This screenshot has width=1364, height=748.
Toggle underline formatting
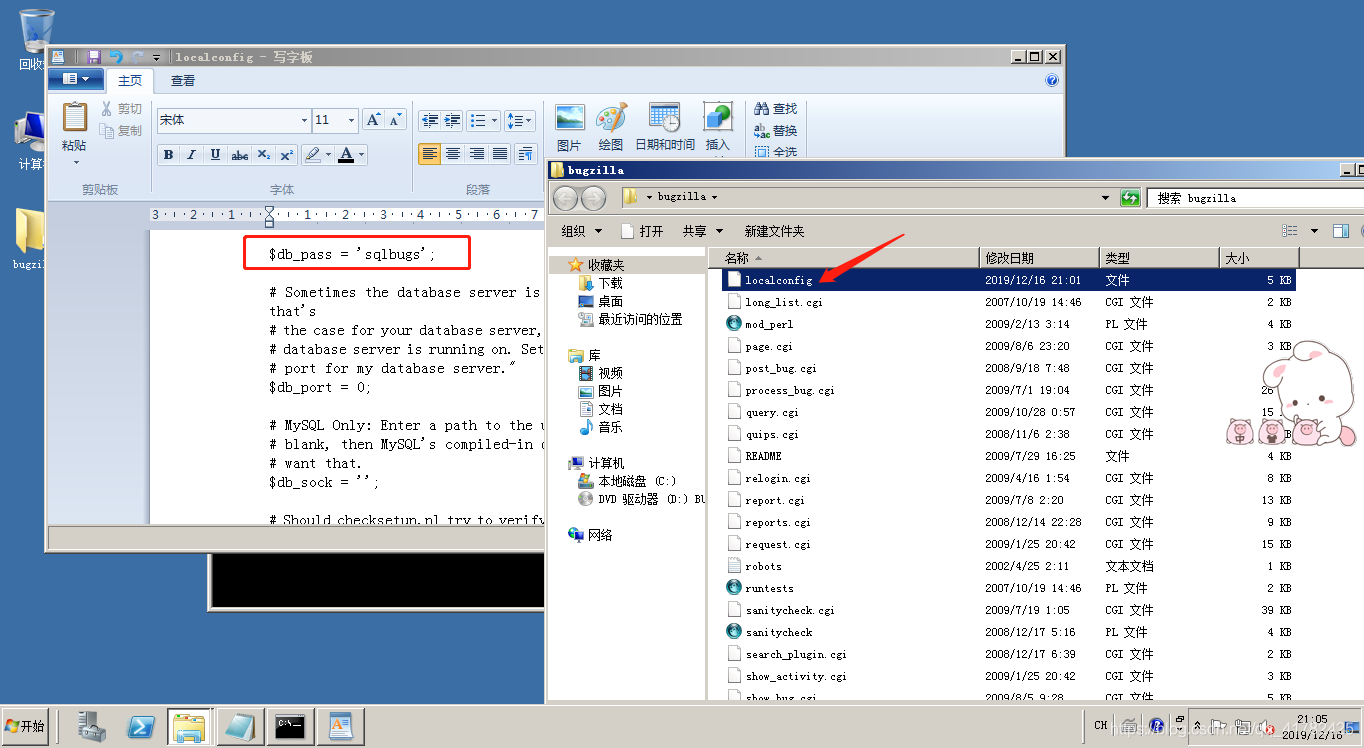215,155
